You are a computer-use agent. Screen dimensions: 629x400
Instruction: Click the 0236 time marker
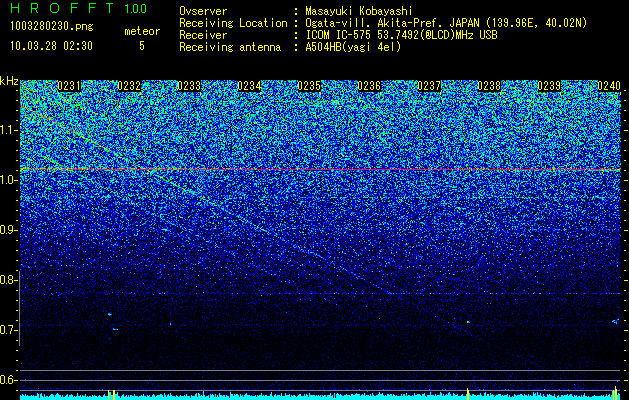369,86
